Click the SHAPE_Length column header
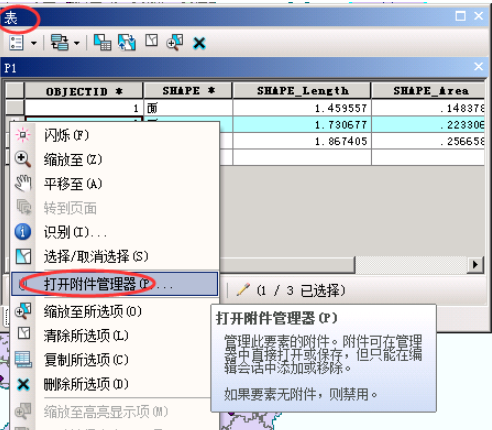Screen dimensions: 492x430 [x=302, y=91]
